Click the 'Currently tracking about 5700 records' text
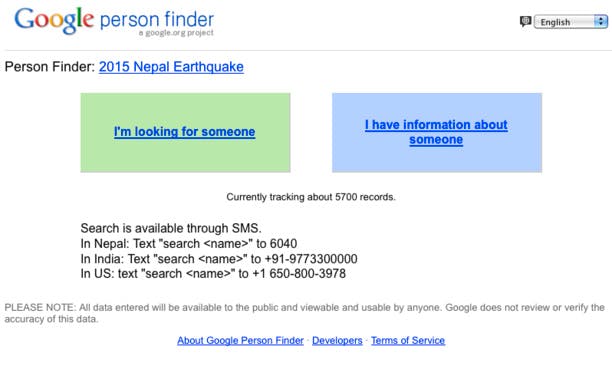 pos(311,197)
